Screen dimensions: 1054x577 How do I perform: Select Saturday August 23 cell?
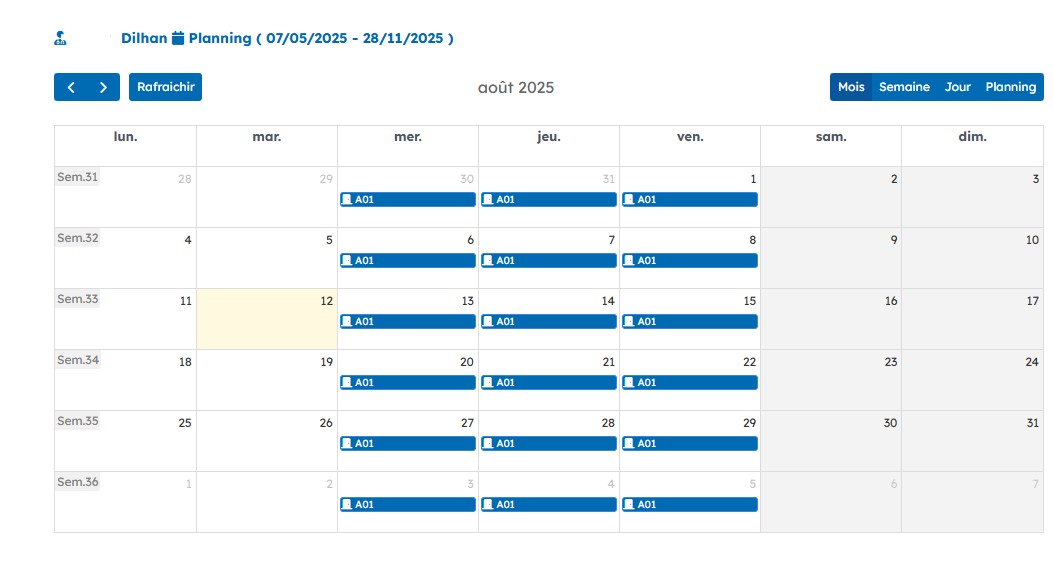830,385
